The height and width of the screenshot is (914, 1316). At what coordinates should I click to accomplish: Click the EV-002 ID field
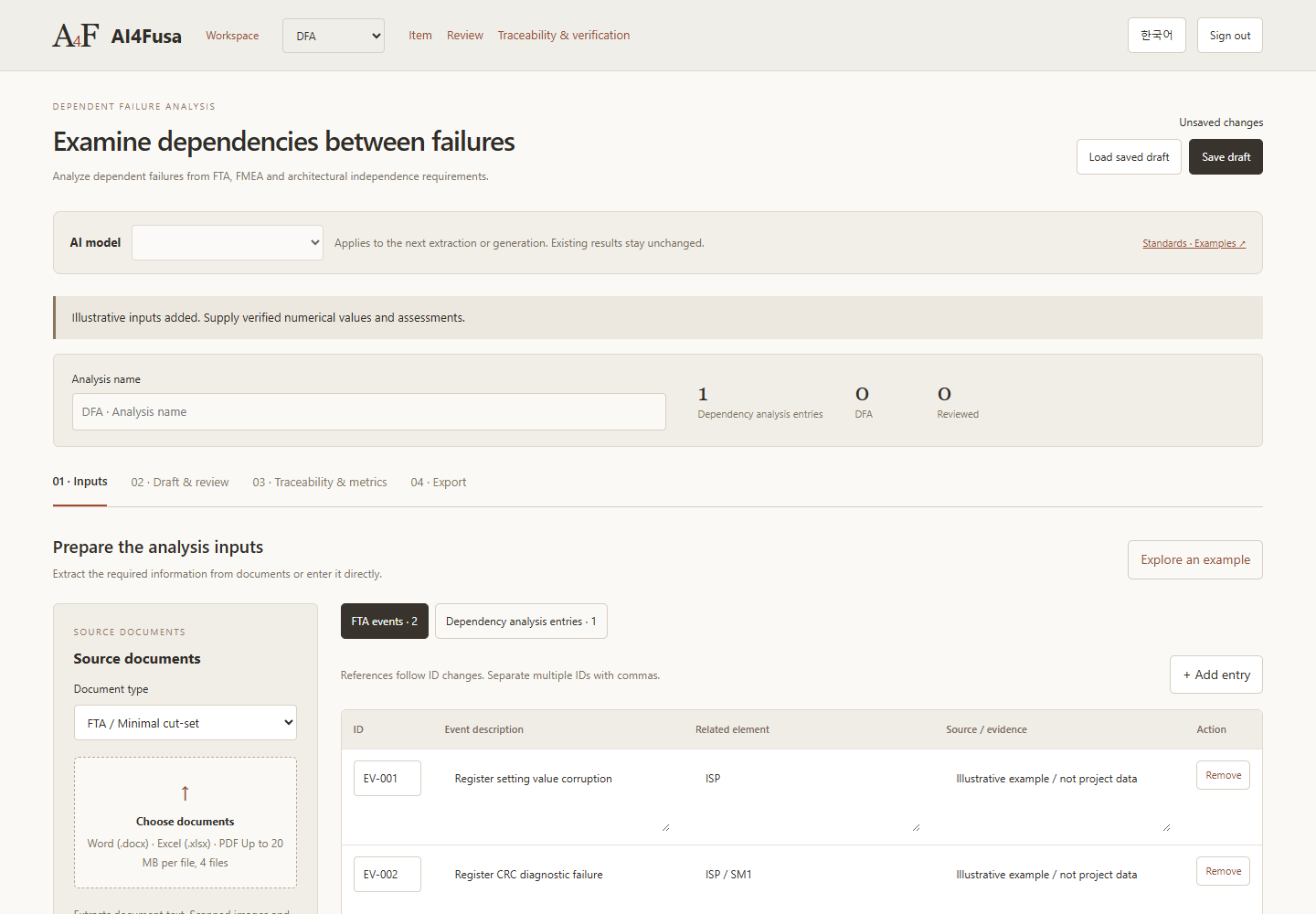pos(387,875)
